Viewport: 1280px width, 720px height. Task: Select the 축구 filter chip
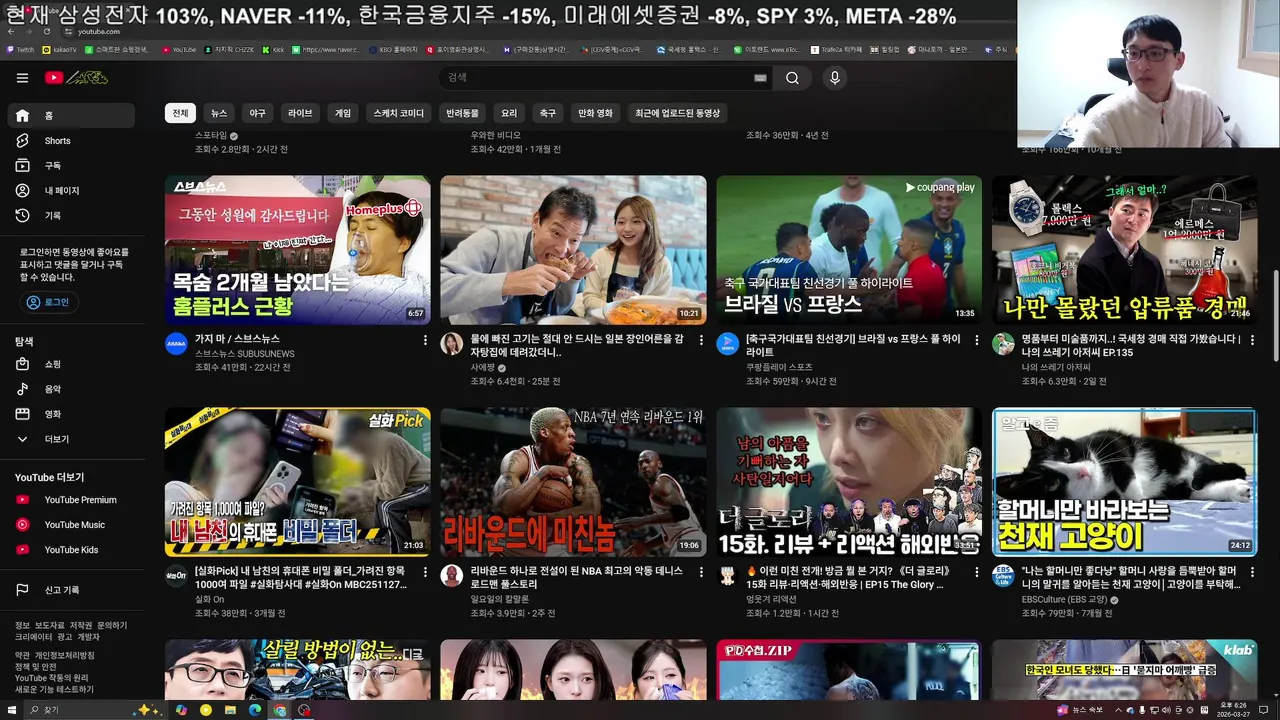[548, 113]
